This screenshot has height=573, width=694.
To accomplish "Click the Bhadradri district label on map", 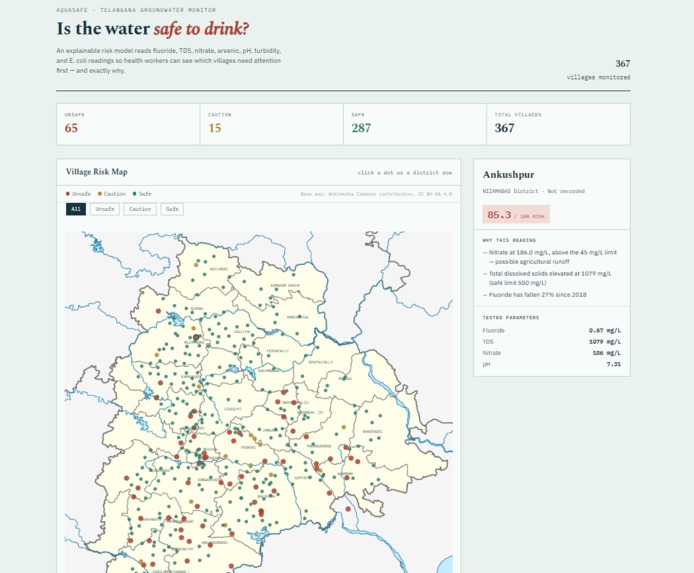I will tap(373, 431).
